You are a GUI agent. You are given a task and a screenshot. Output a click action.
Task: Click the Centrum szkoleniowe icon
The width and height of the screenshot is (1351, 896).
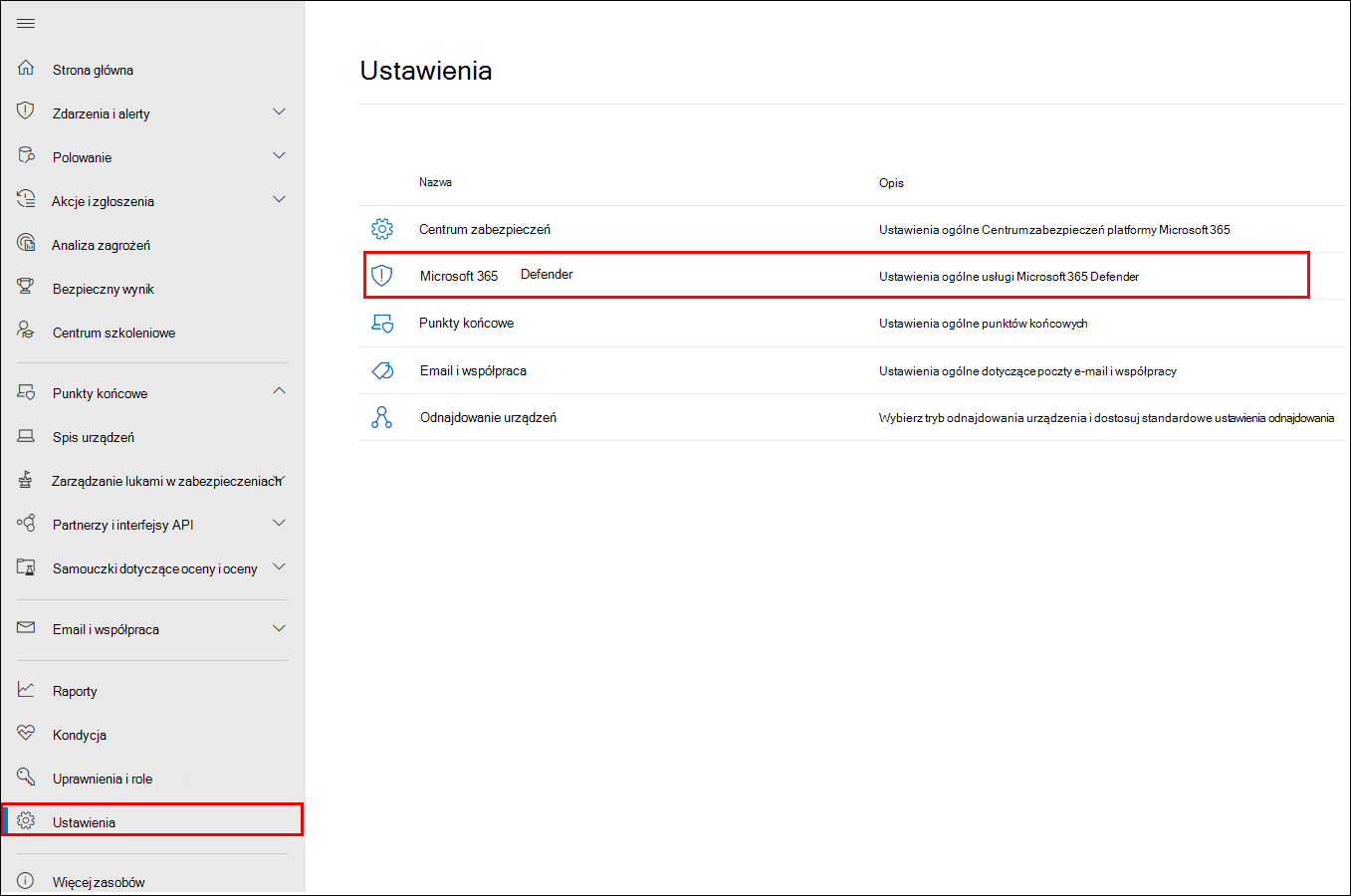26,331
